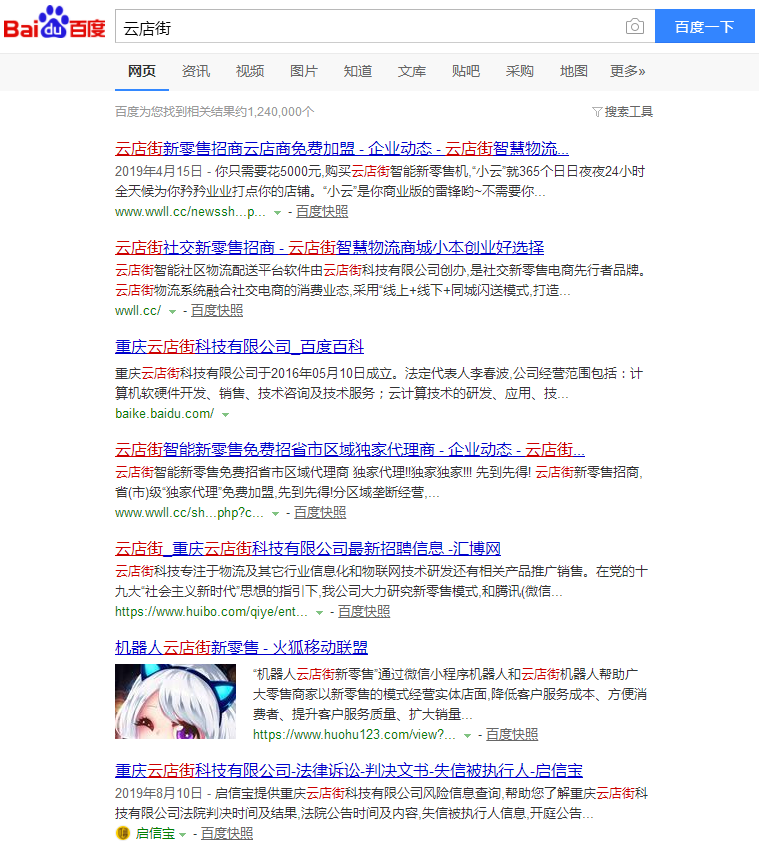Screen dimensions: 759x852
Task: Switch to the 视频 video tab
Action: (x=250, y=71)
